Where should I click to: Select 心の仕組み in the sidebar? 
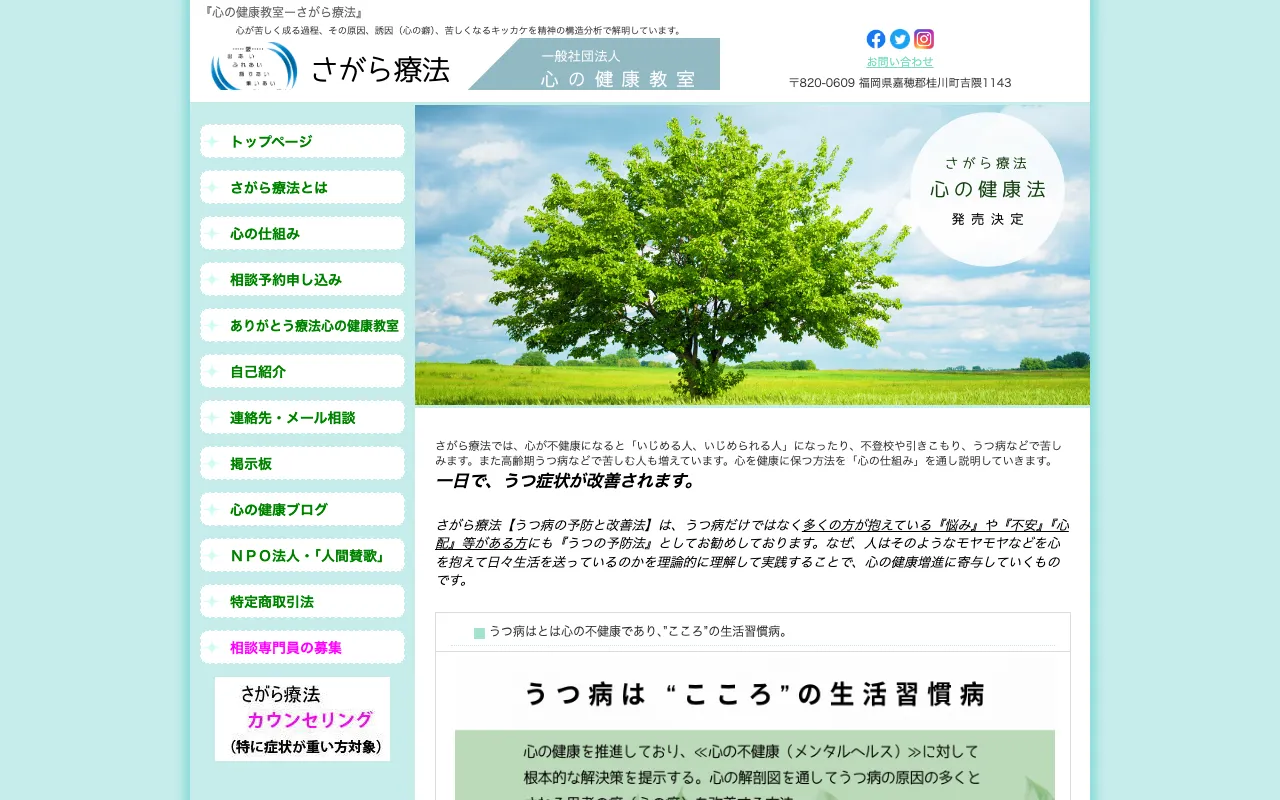tap(302, 233)
